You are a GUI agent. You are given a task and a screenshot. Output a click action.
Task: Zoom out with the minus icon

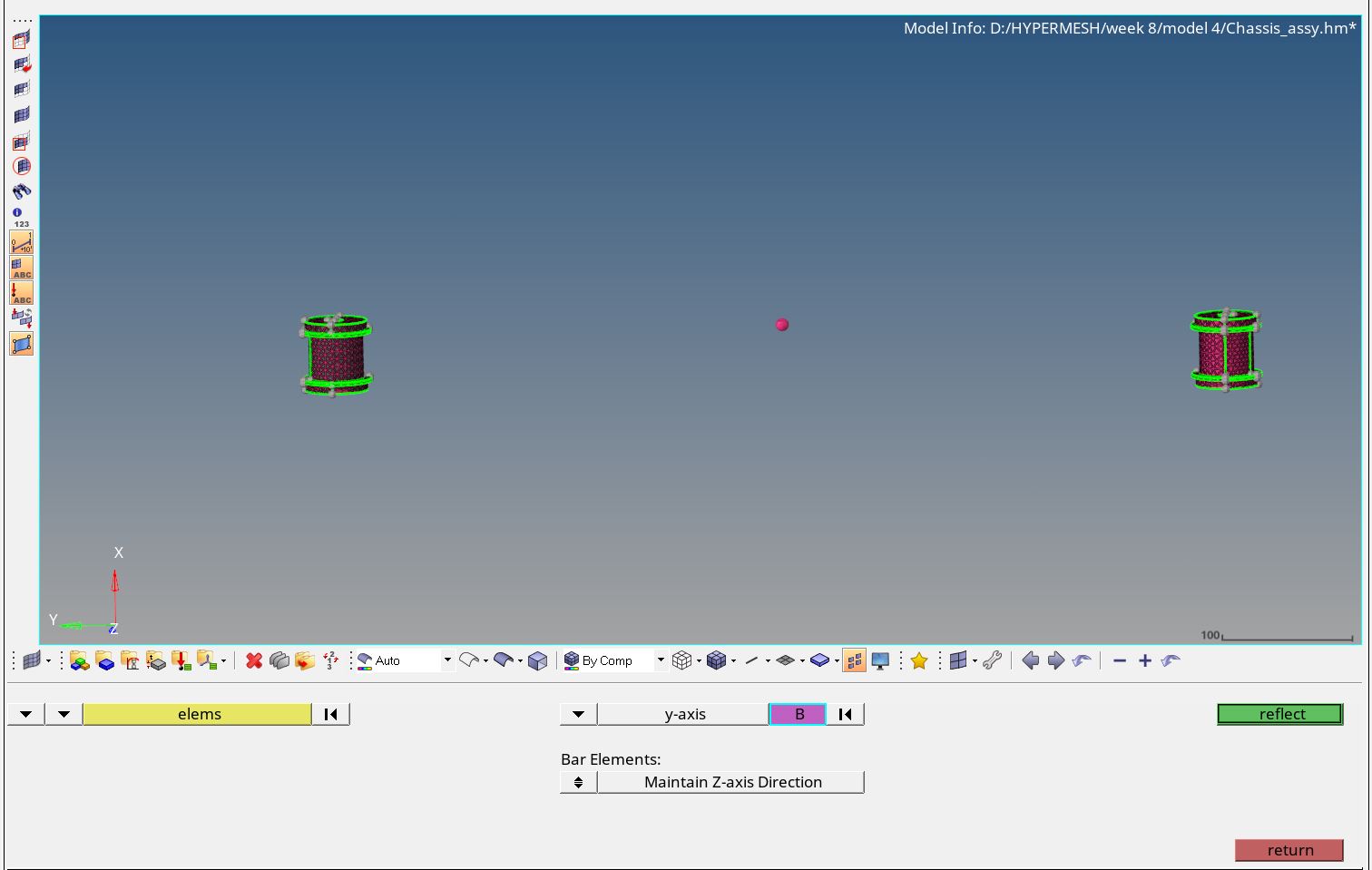pyautogui.click(x=1119, y=660)
